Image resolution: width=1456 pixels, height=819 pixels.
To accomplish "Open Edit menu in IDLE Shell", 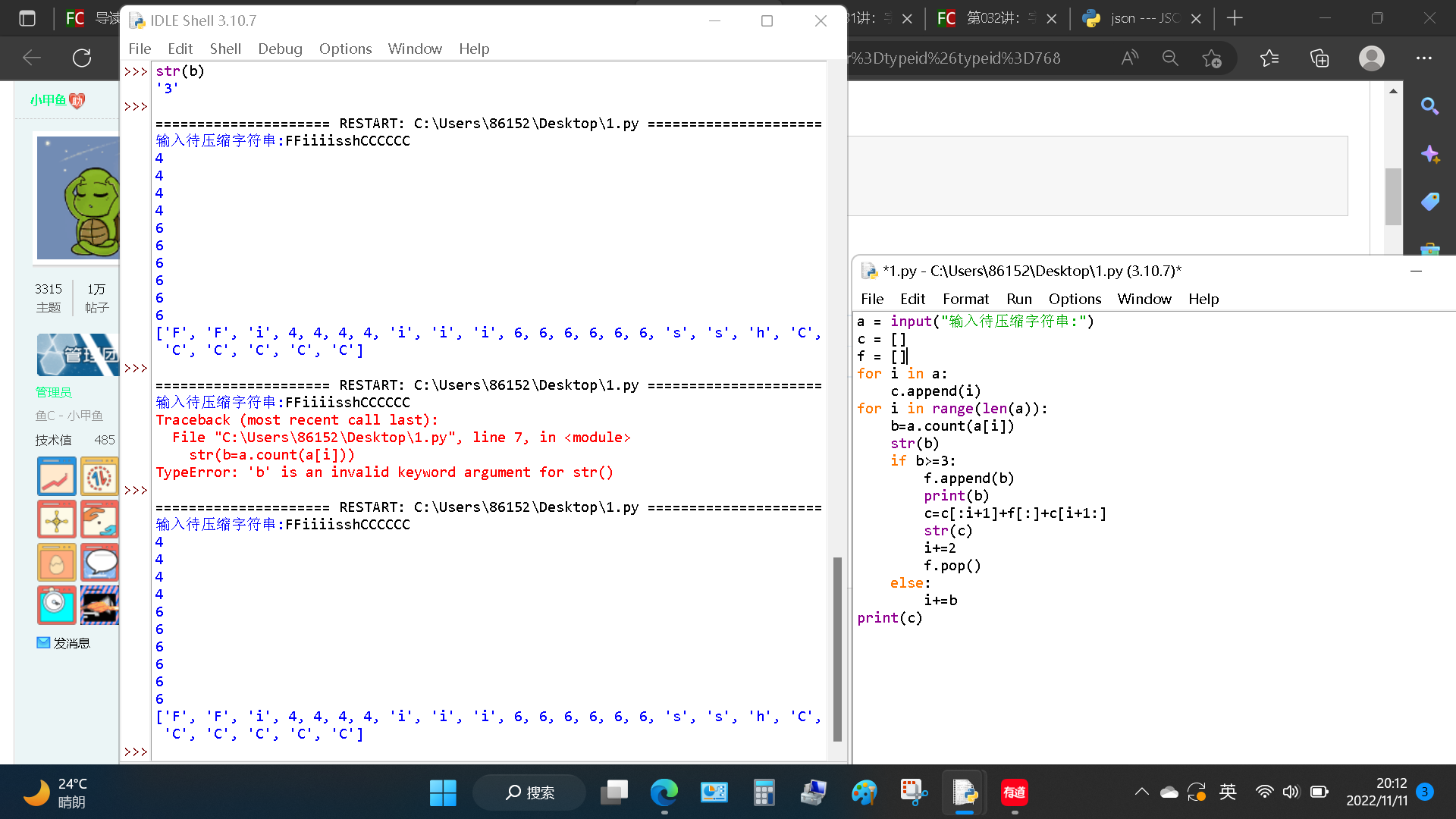I will (180, 49).
